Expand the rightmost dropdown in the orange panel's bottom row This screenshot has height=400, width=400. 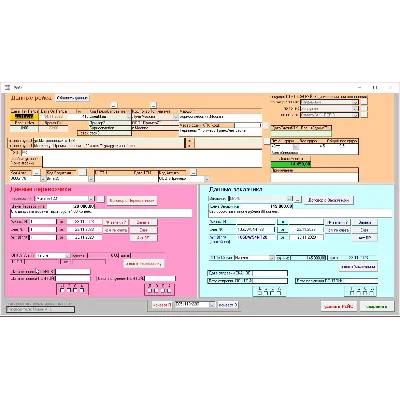click(207, 179)
